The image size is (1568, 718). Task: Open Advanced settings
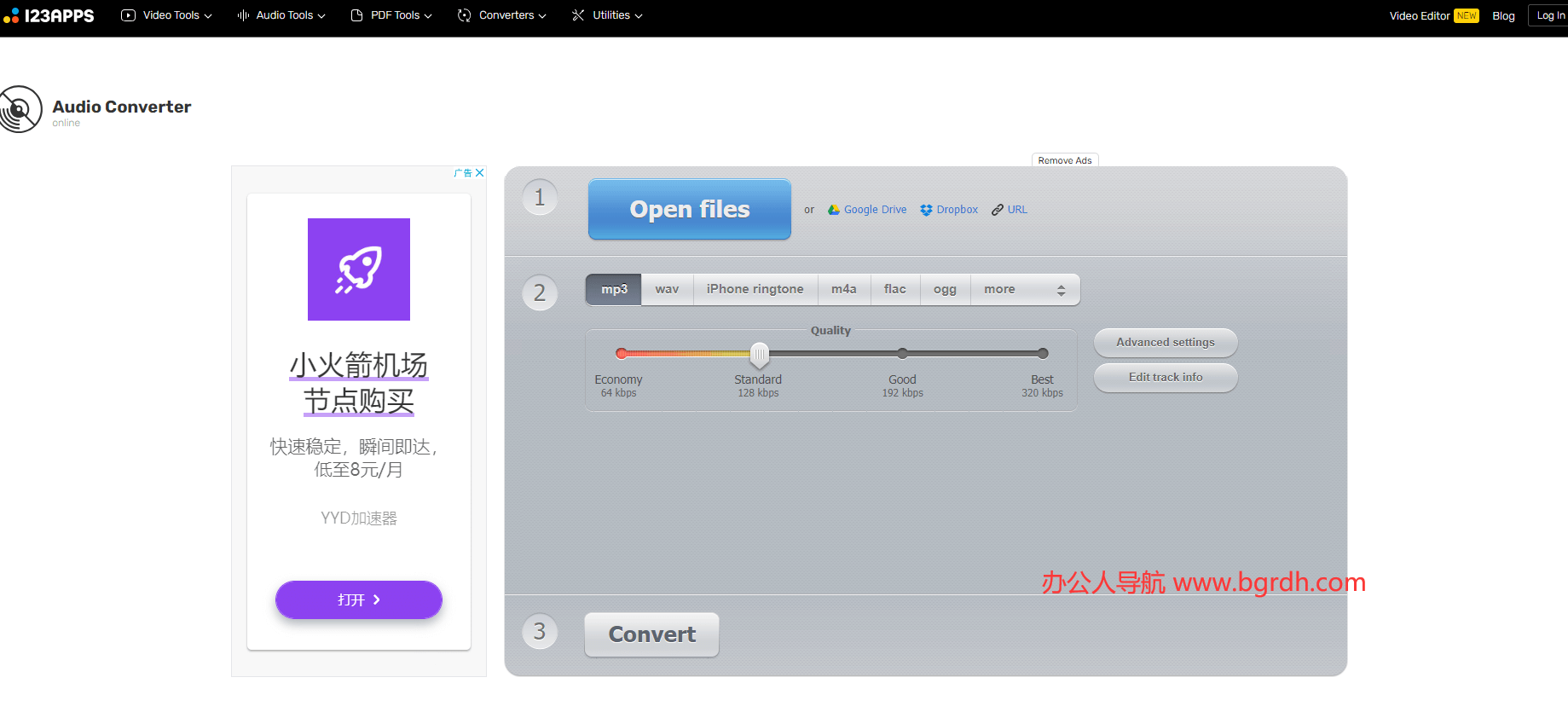pyautogui.click(x=1166, y=343)
